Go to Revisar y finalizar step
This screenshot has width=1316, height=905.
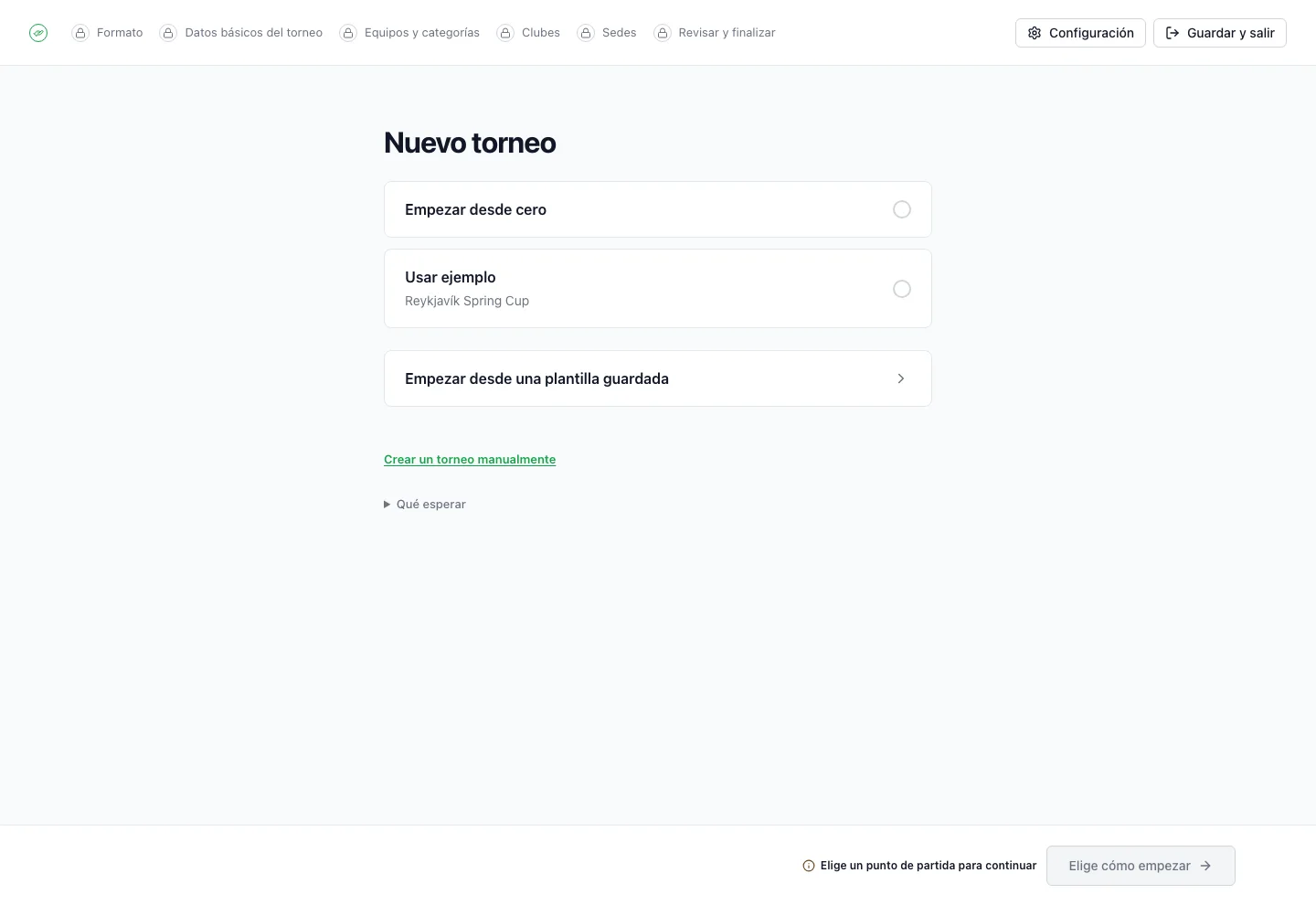(x=715, y=33)
